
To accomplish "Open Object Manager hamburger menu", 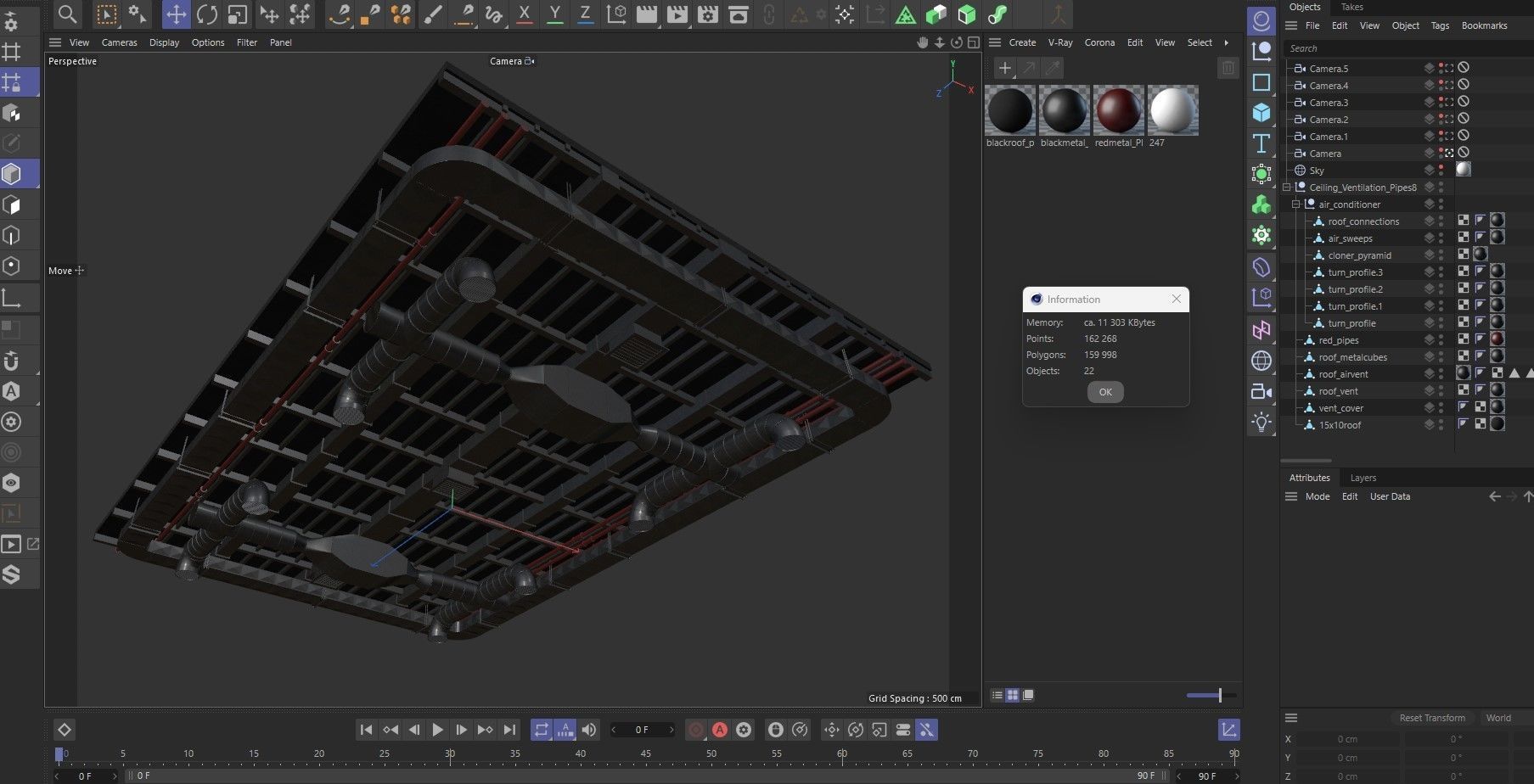I will pyautogui.click(x=1291, y=25).
